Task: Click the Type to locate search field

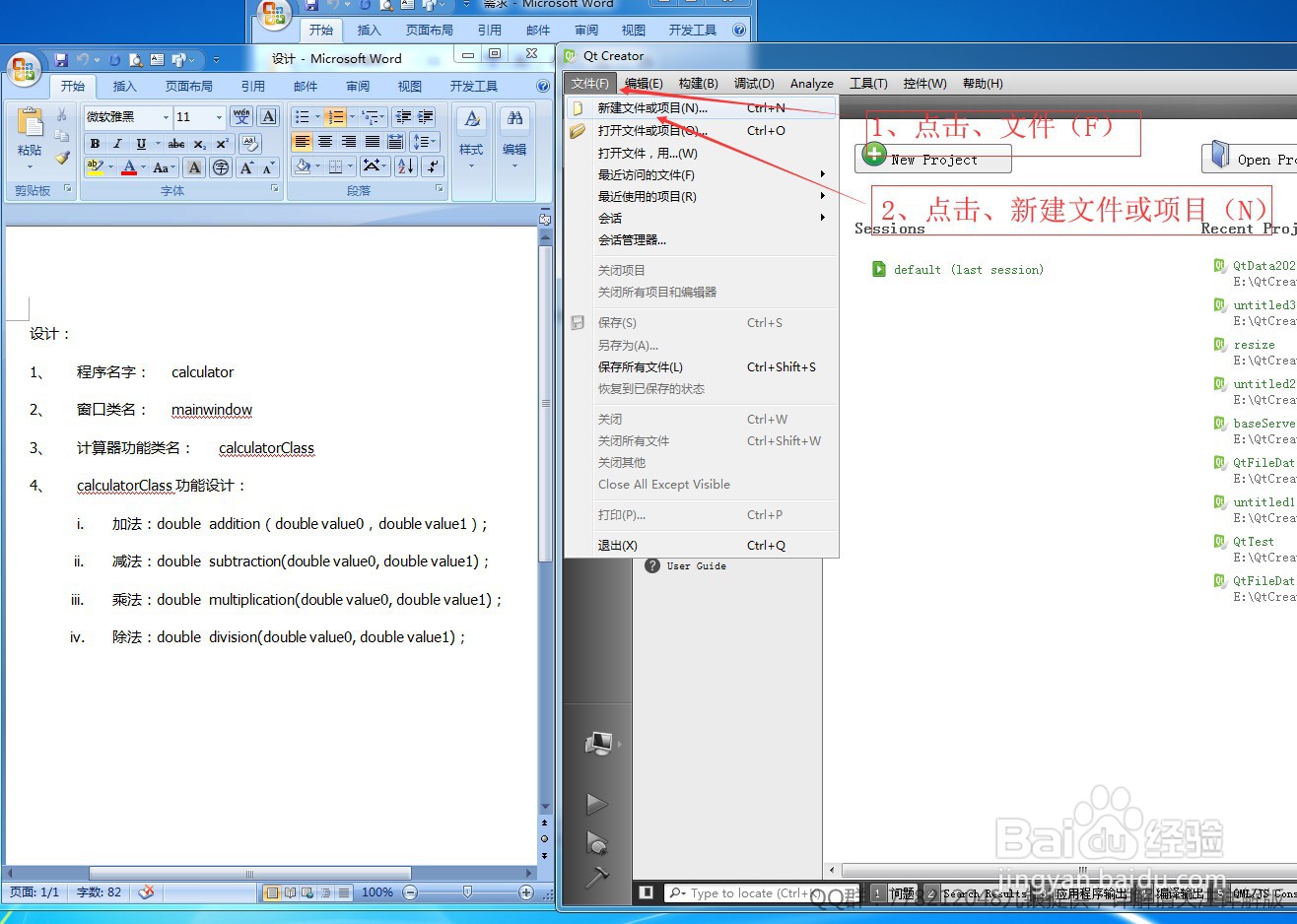Action: 746,893
